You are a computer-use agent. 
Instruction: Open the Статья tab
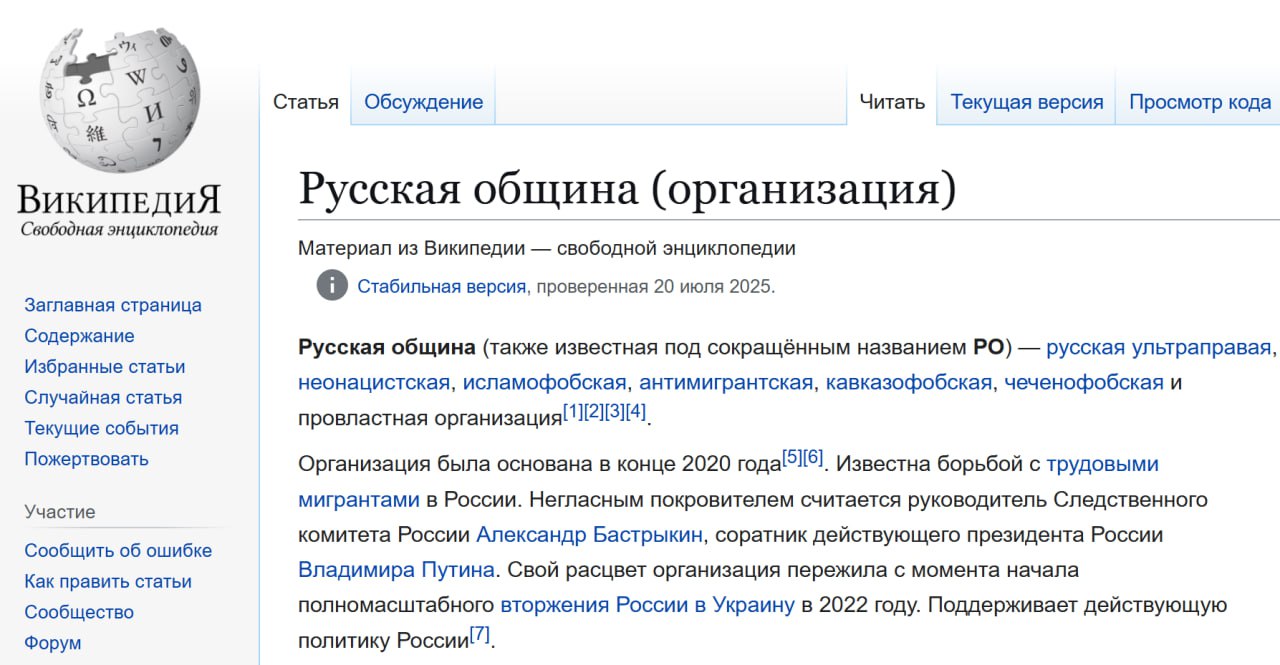click(306, 102)
